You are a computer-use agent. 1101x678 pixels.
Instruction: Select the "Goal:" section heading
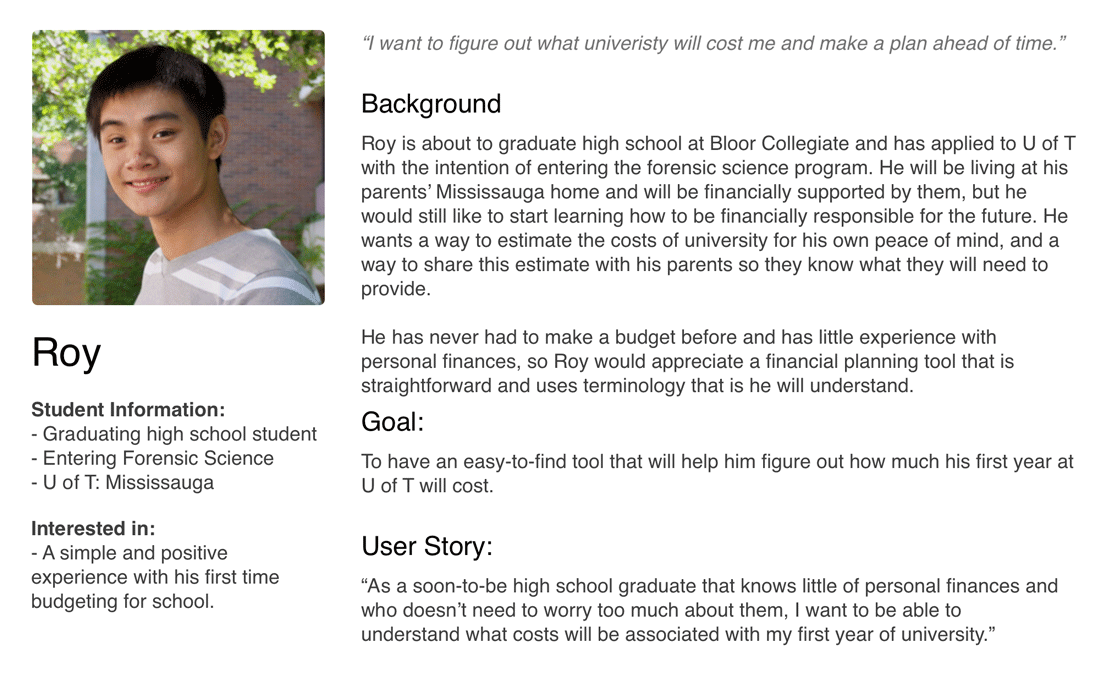click(x=393, y=422)
